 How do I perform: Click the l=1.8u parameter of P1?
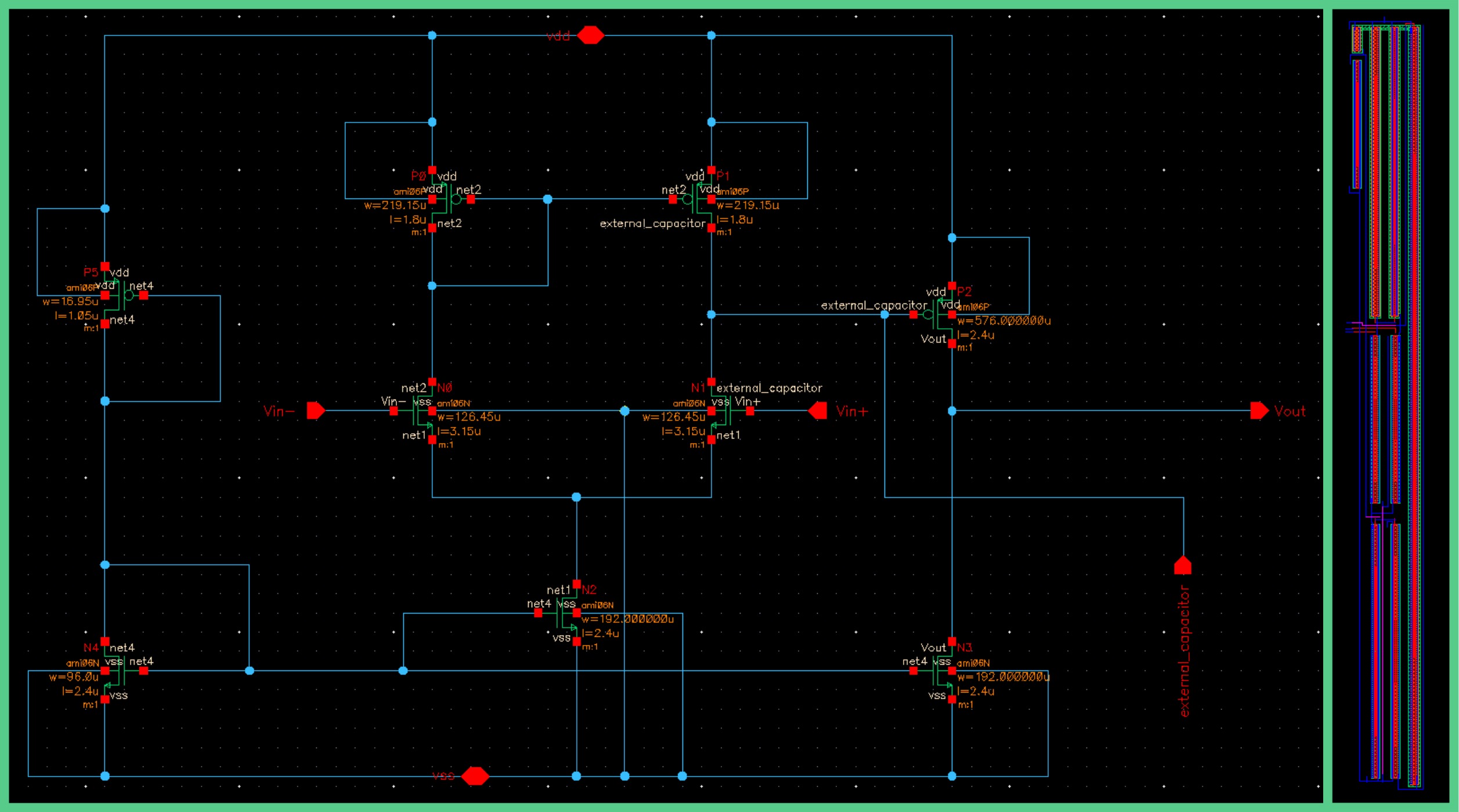point(735,220)
